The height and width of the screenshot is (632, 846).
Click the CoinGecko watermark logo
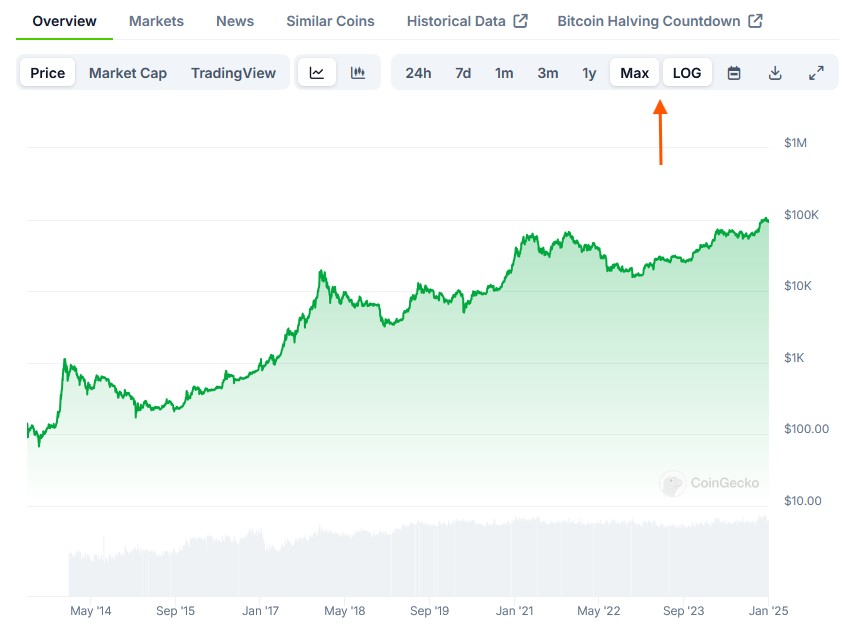(673, 484)
